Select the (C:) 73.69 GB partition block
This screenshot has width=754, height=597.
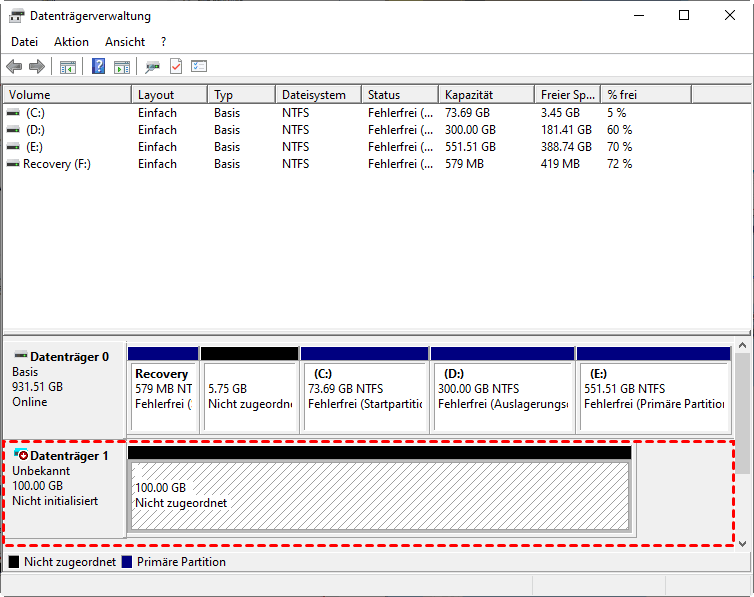pyautogui.click(x=364, y=389)
